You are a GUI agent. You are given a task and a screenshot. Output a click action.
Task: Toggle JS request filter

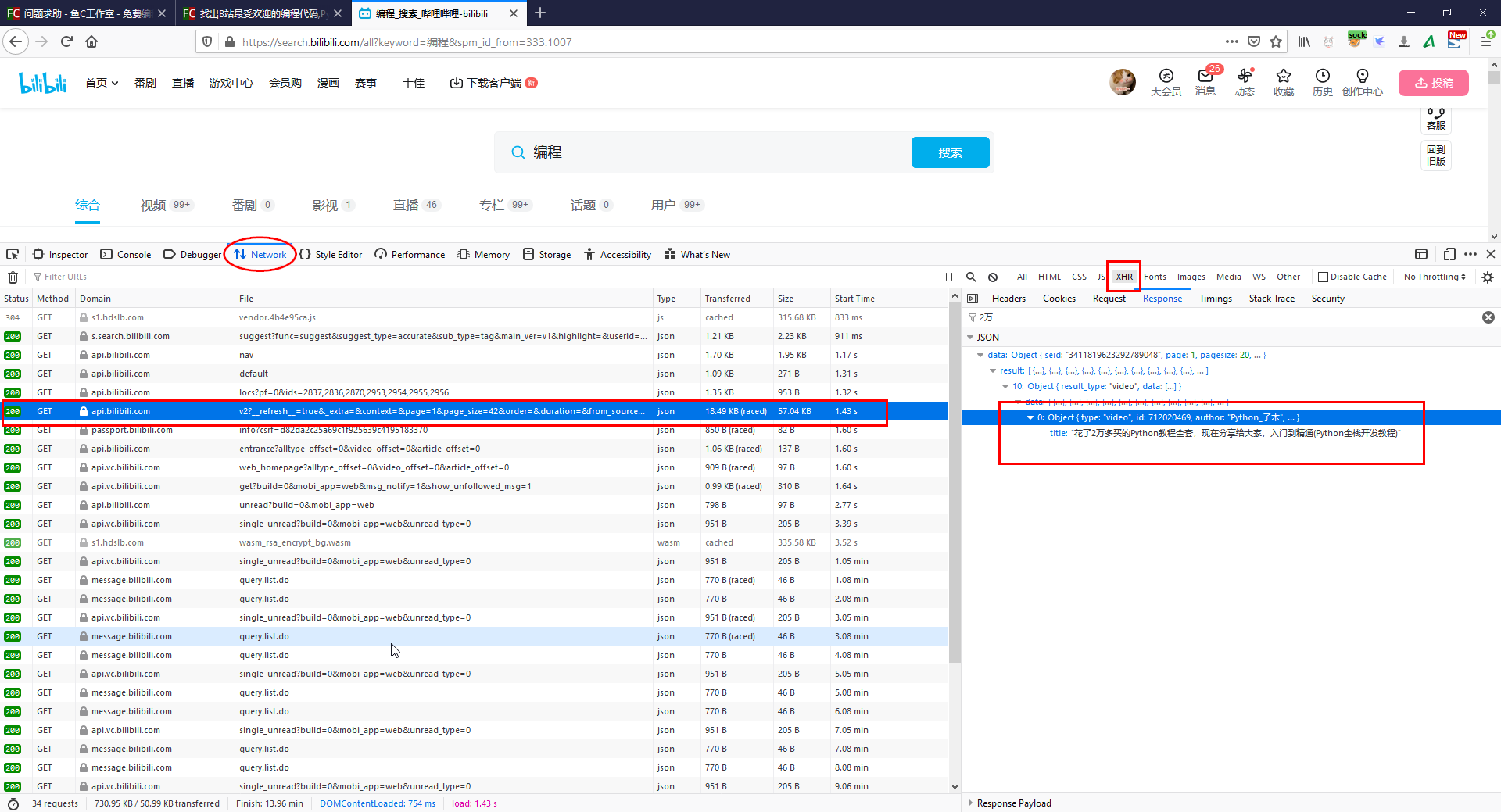(1101, 277)
